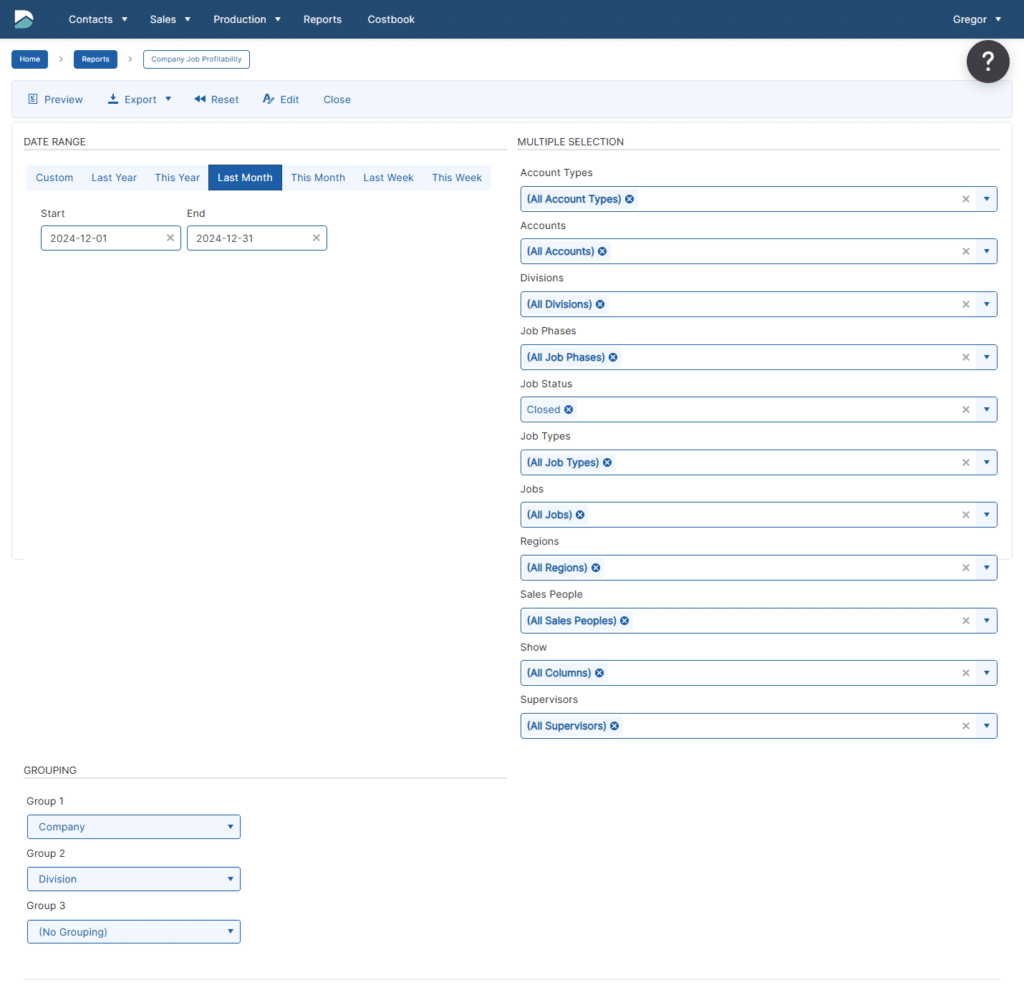Click the Reset rewind icon
Screen dimensions: 1024x990
199,99
